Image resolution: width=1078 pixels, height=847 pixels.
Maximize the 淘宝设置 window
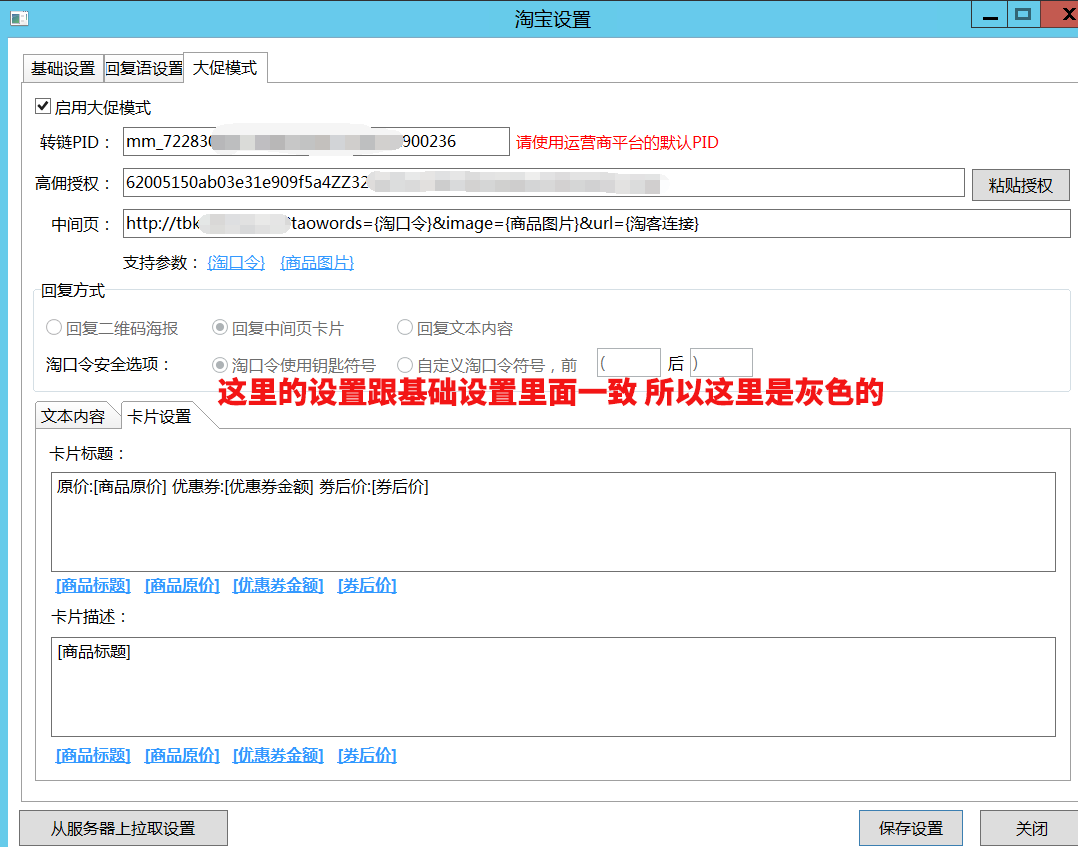point(1024,15)
